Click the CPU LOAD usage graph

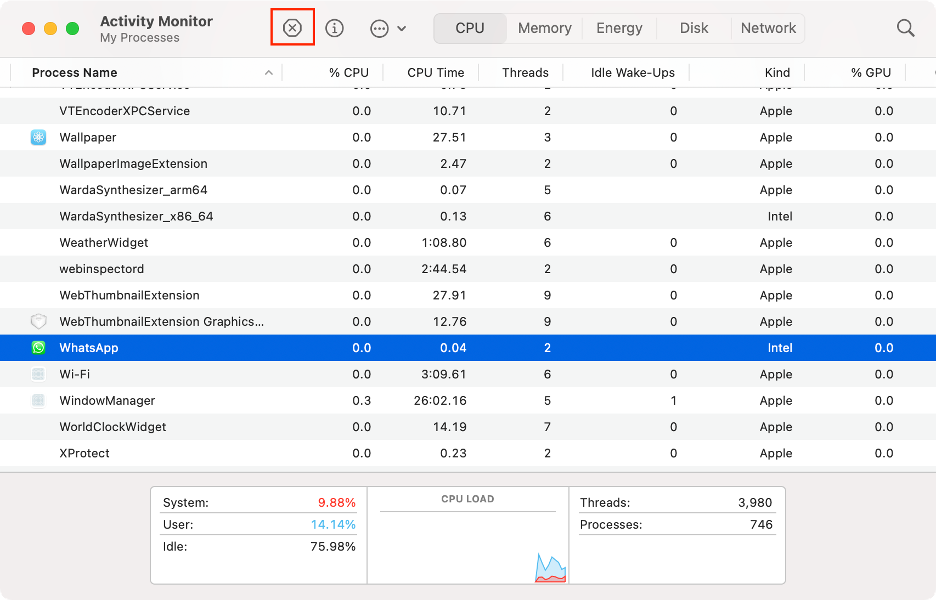tap(468, 535)
